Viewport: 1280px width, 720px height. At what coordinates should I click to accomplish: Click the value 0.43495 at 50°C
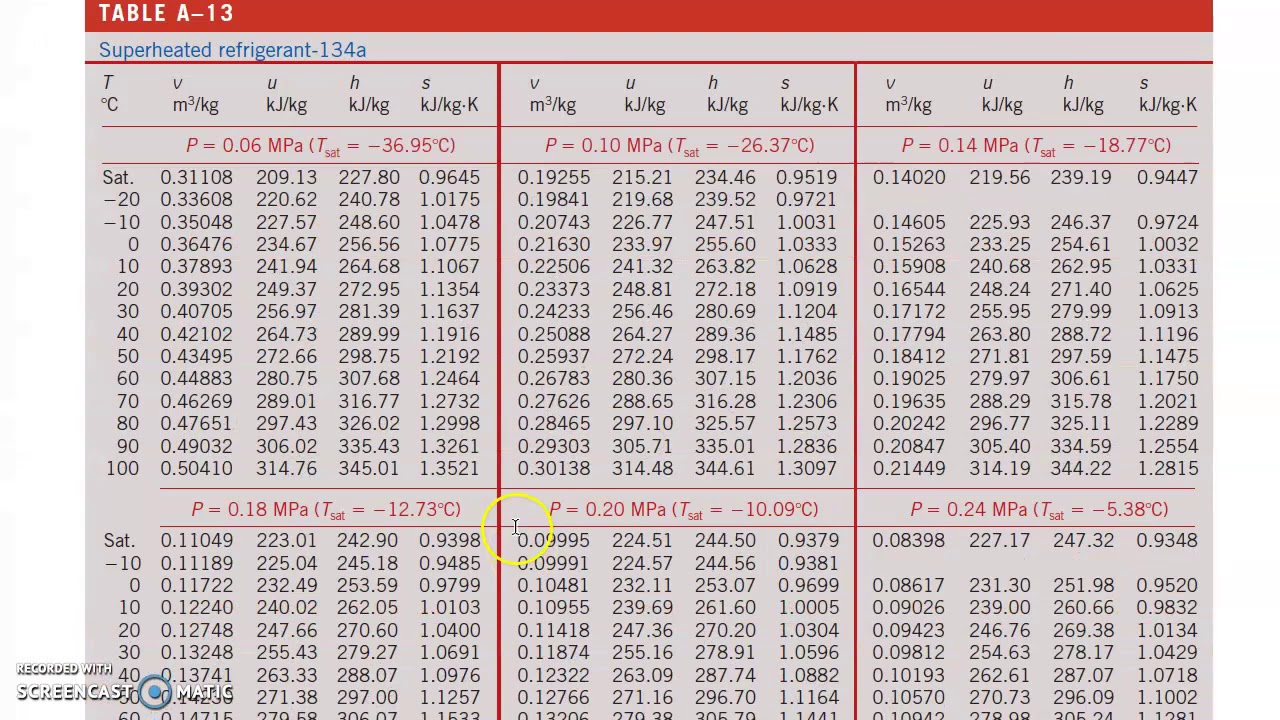tap(196, 357)
